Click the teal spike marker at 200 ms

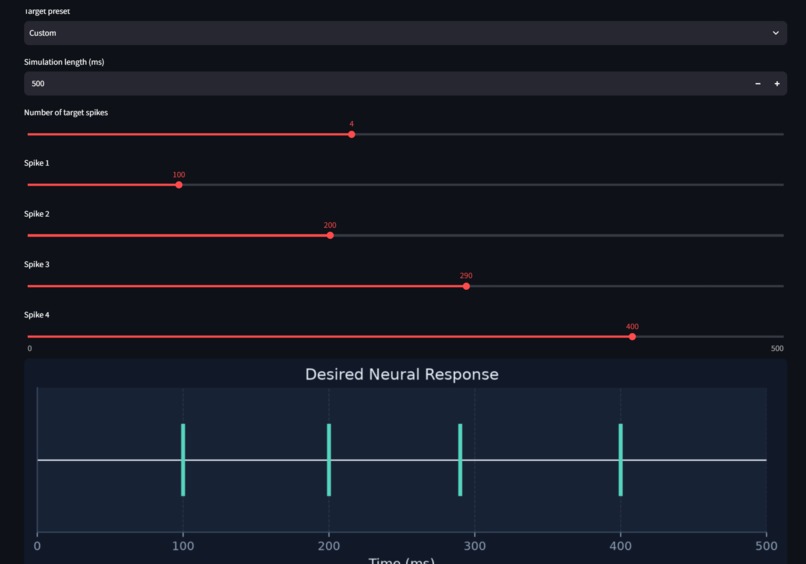(329, 460)
